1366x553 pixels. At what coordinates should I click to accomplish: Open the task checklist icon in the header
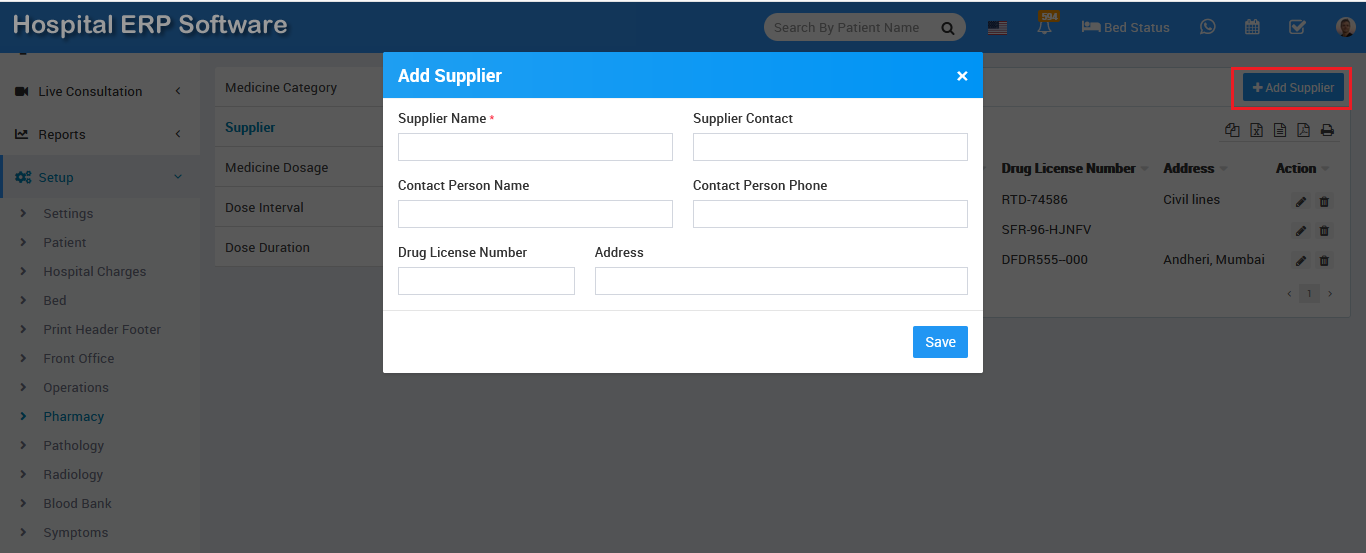click(x=1297, y=27)
